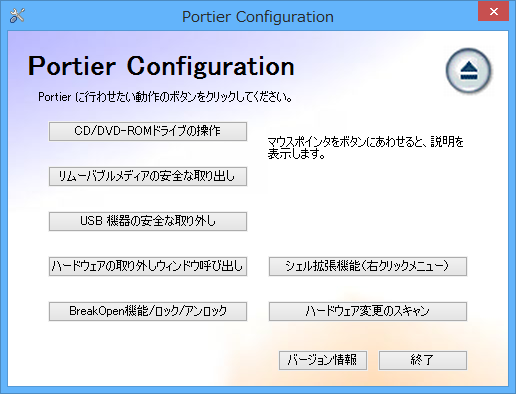Click the wrench-screwdriver title bar icon

tap(17, 15)
